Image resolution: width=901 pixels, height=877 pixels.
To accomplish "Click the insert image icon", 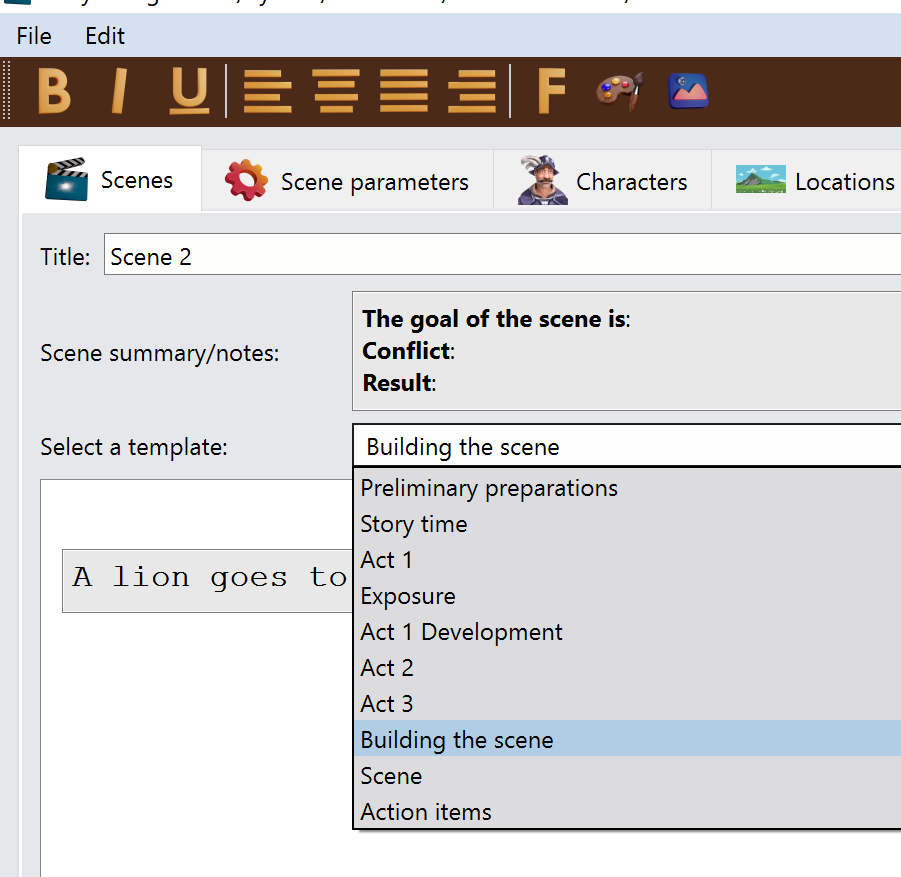I will coord(688,92).
